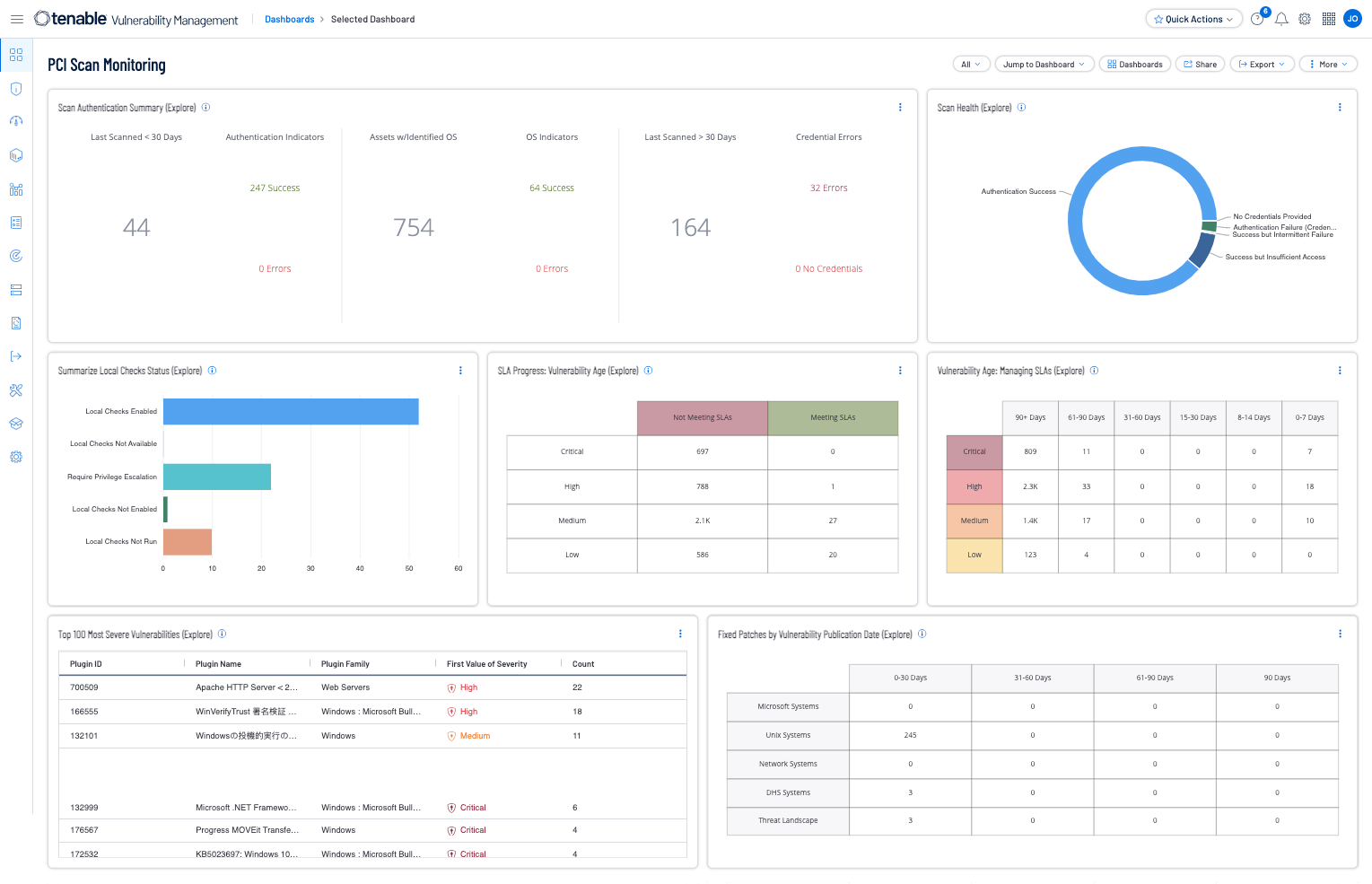Open Dashboards grid icon in sidebar

point(16,55)
